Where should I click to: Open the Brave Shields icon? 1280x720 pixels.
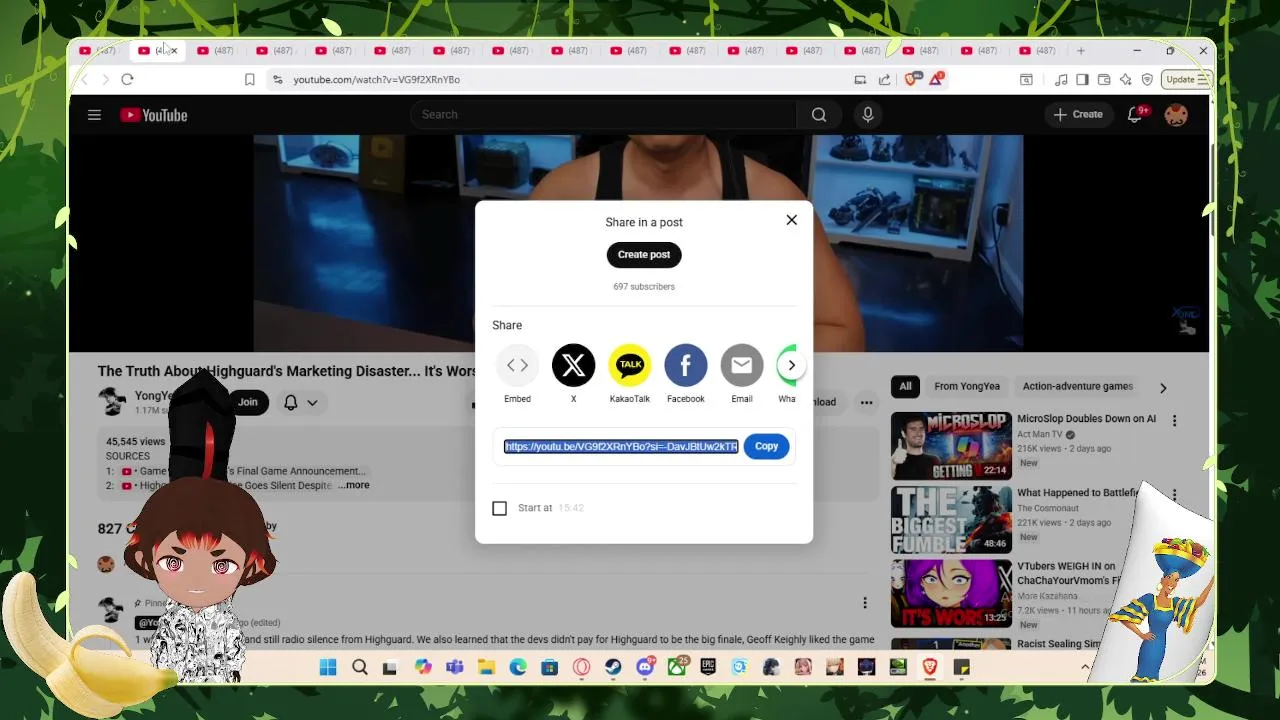911,80
